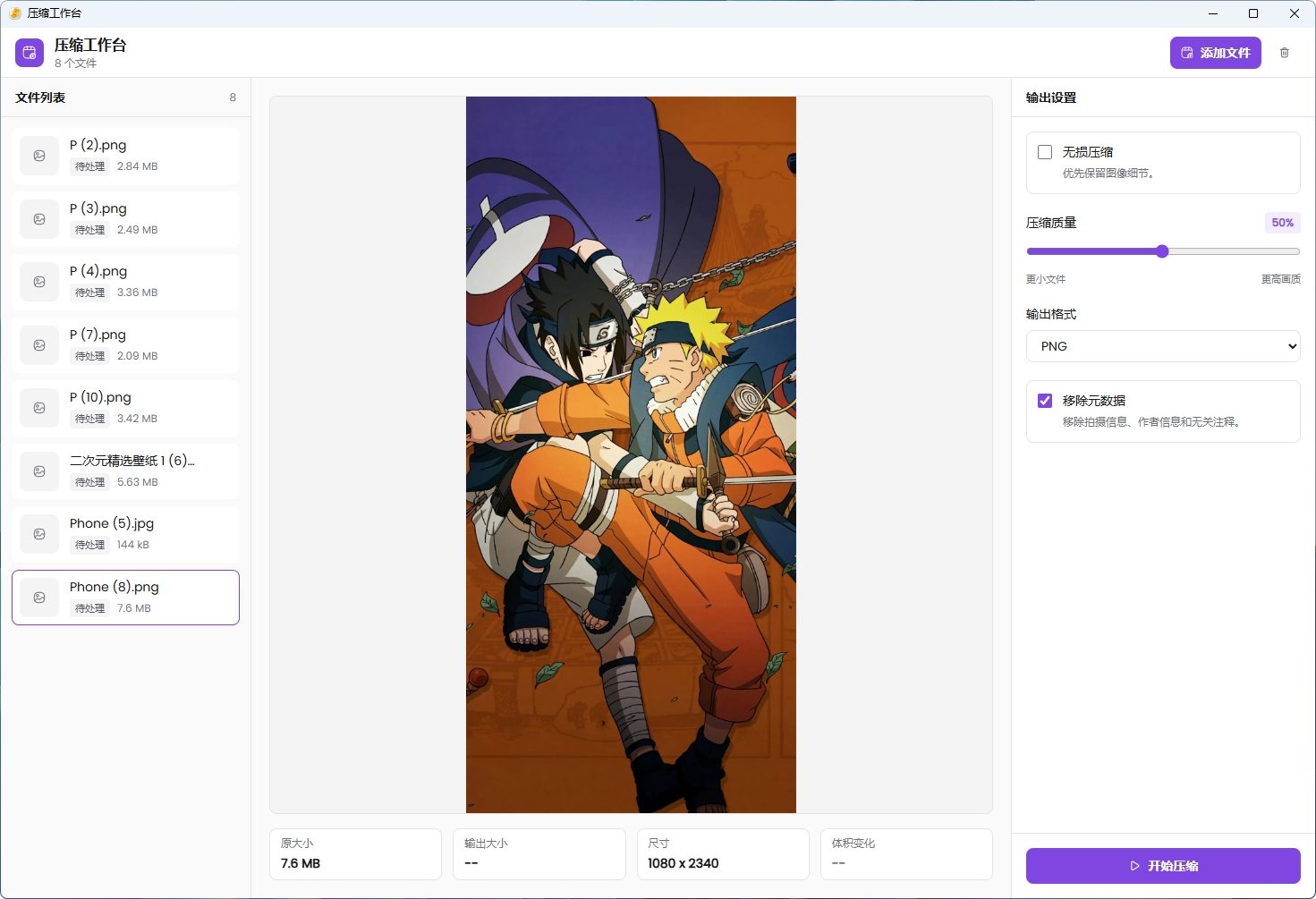Enable the 无损压缩 checkbox
1316x899 pixels.
pos(1045,152)
